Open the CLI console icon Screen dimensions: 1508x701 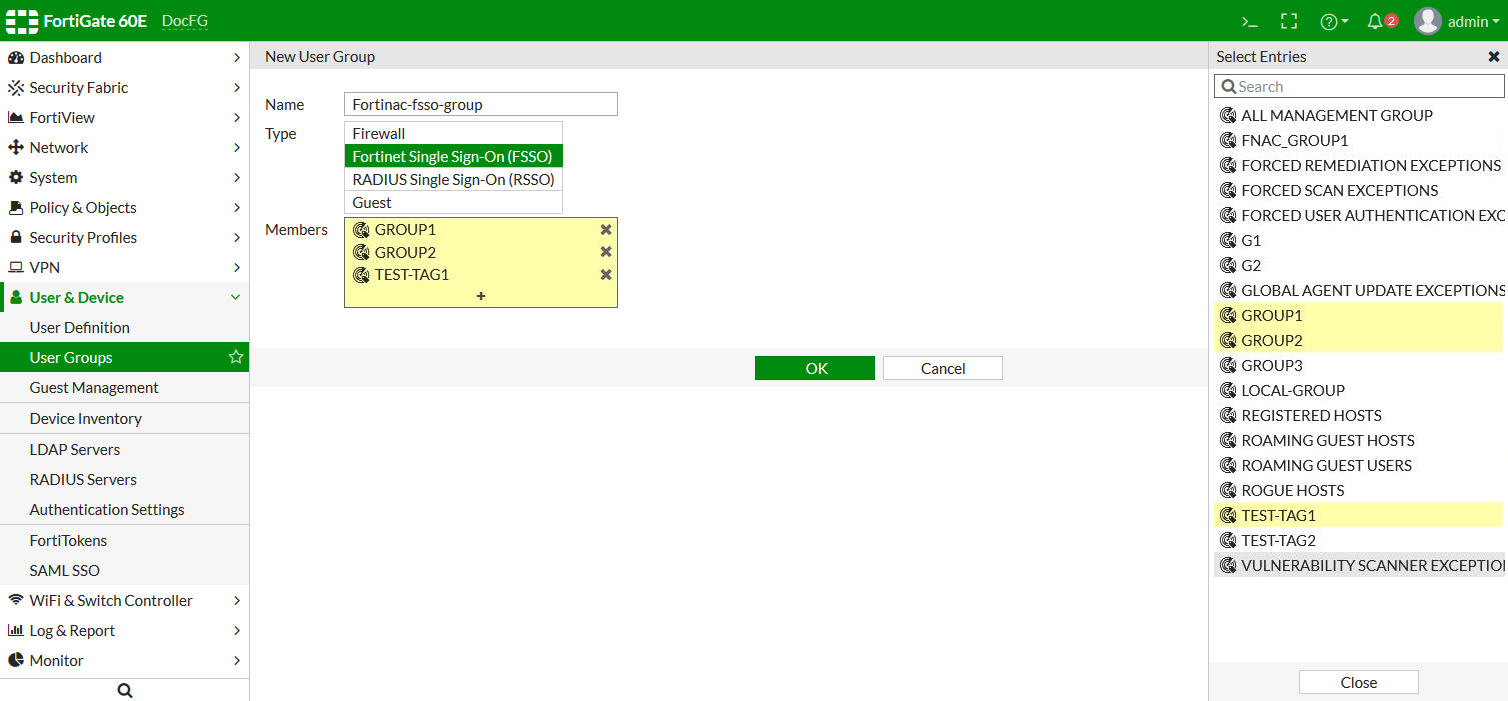coord(1249,21)
